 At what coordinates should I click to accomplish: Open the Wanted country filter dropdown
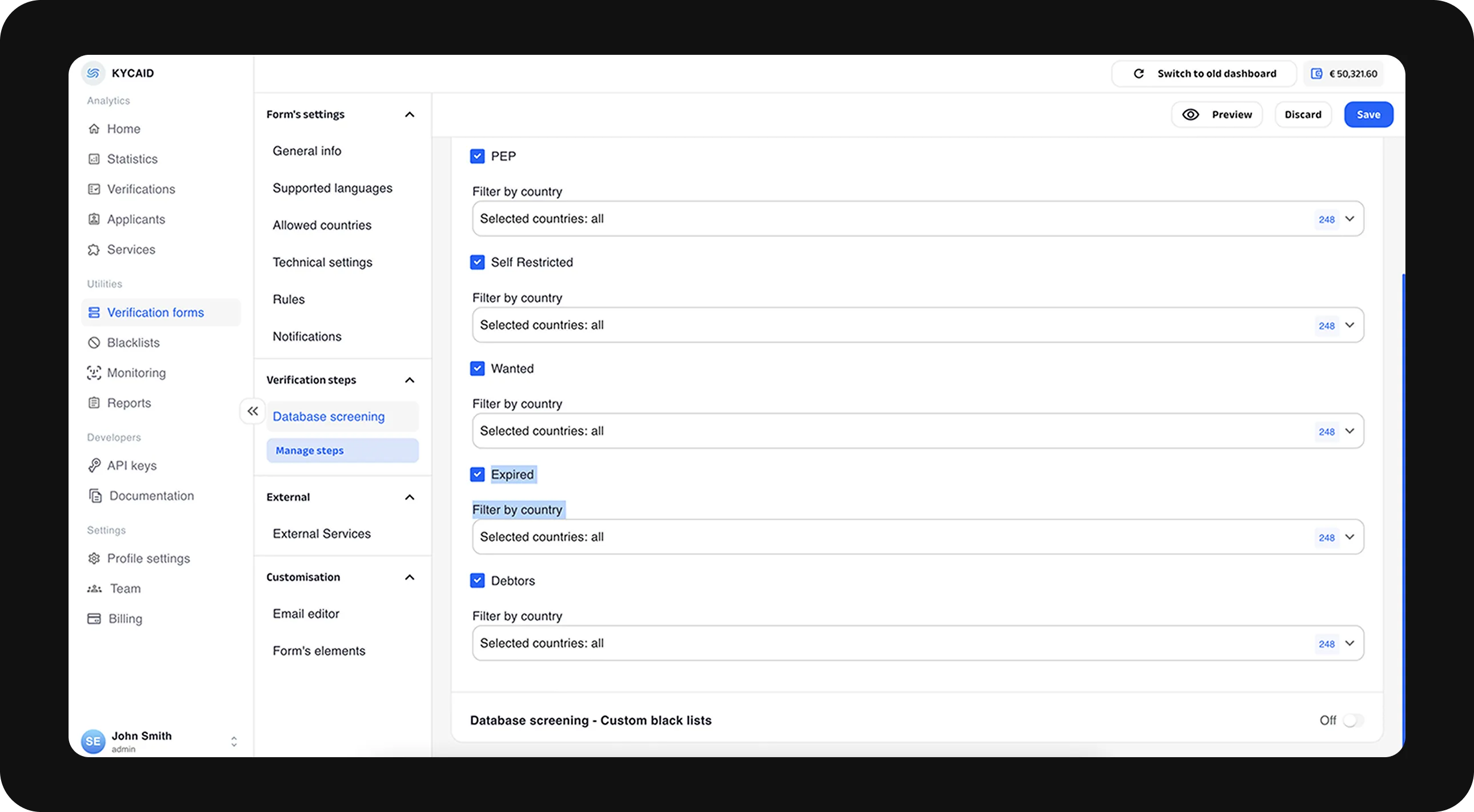[918, 431]
